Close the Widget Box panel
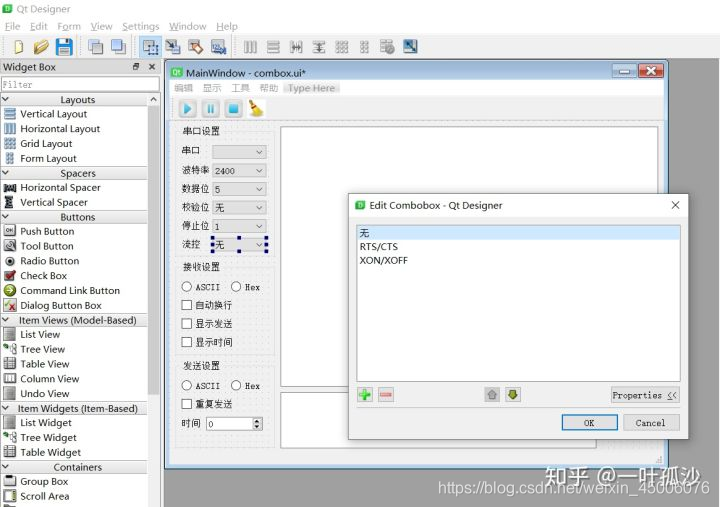 coord(152,67)
